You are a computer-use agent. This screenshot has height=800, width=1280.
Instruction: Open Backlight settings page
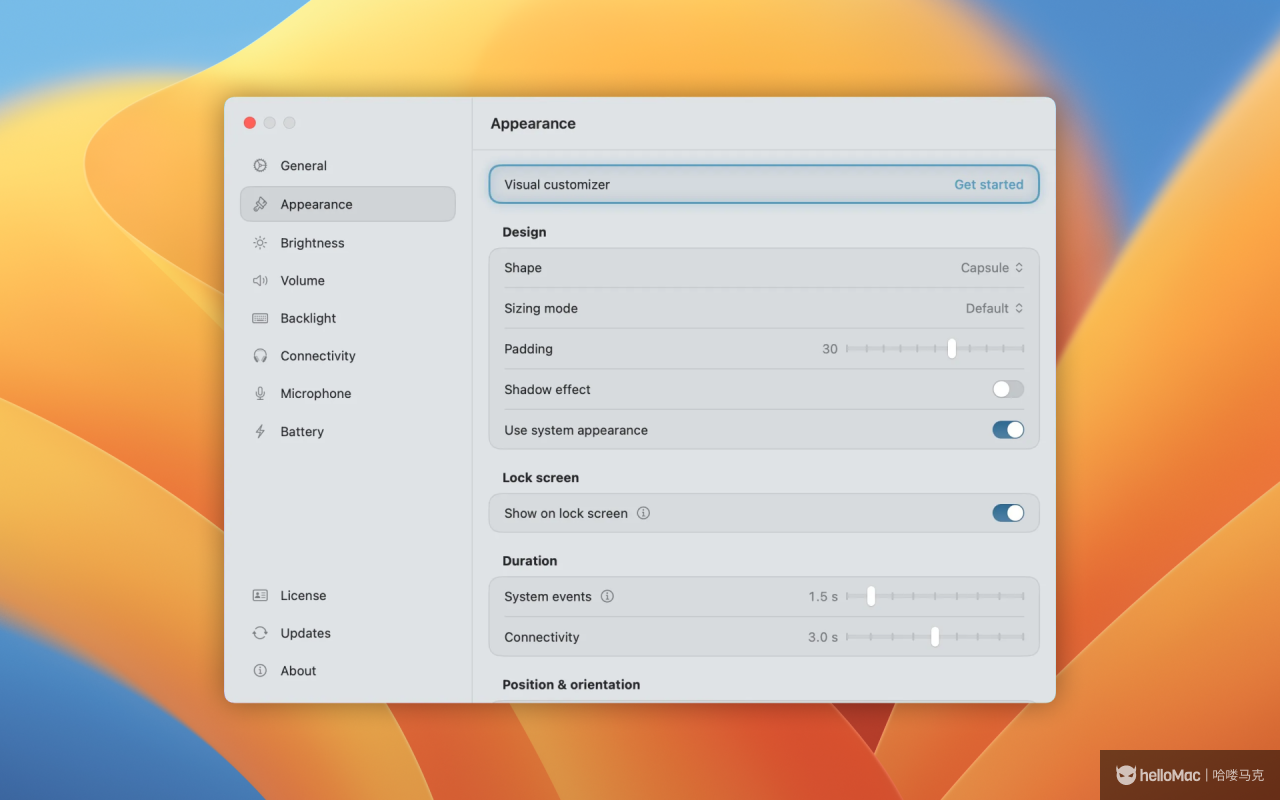click(x=308, y=318)
